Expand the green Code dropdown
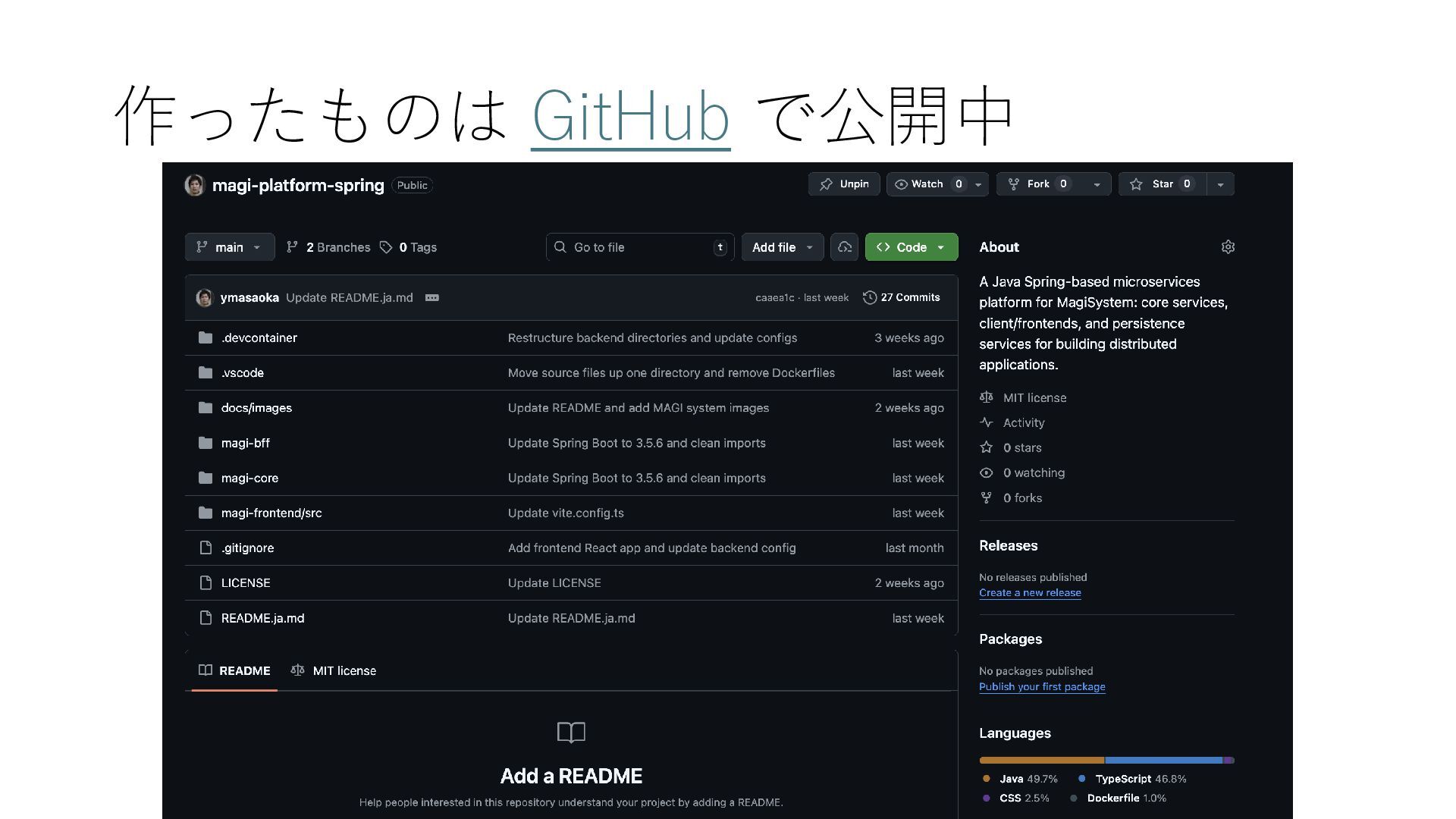The height and width of the screenshot is (819, 1456). (x=911, y=247)
